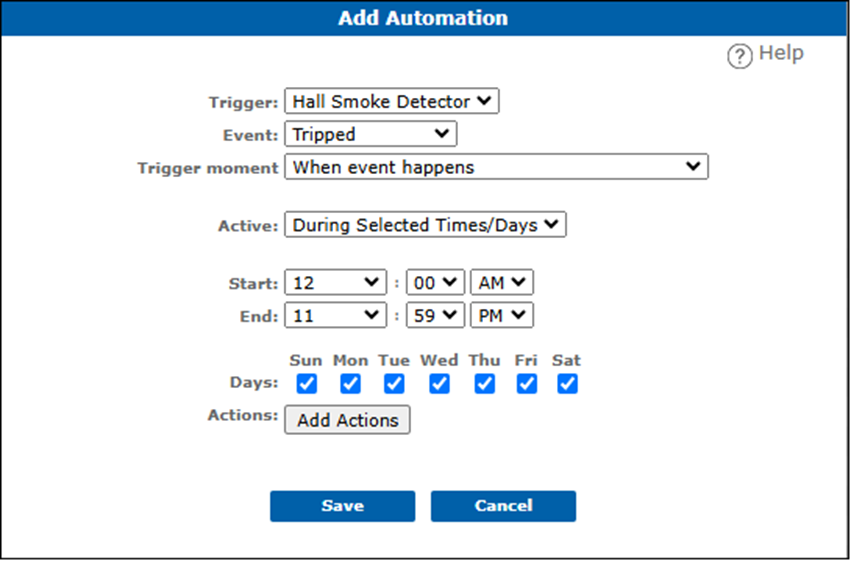The width and height of the screenshot is (851, 561).
Task: Open the Help link text
Action: coord(781,53)
